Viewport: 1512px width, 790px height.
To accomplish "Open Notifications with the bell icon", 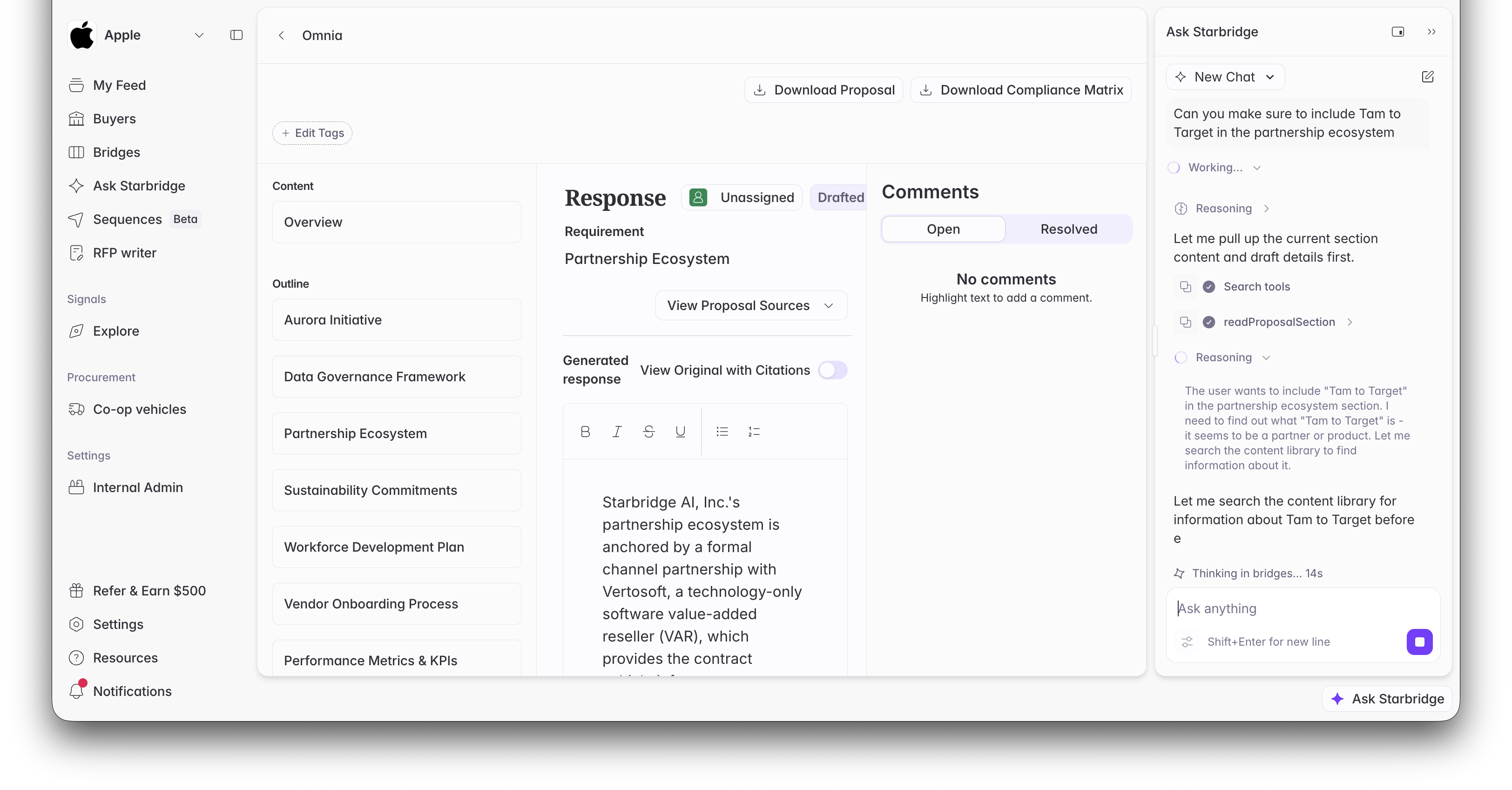I will pos(132,691).
